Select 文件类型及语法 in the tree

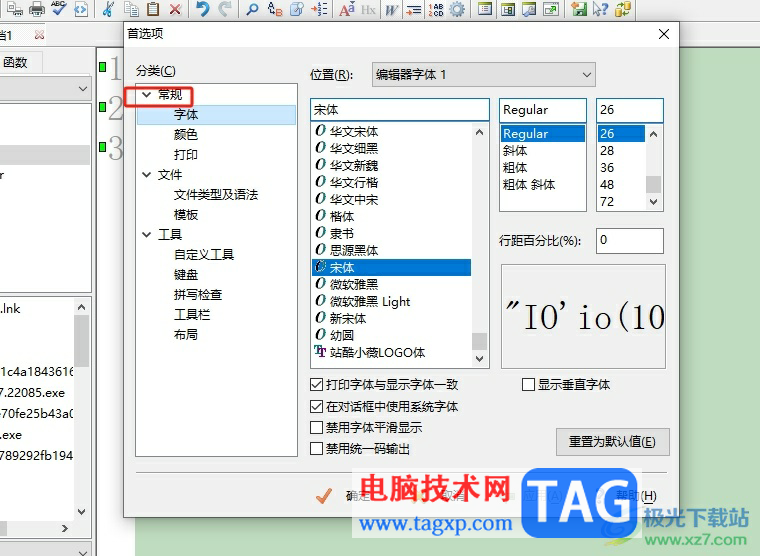click(216, 195)
